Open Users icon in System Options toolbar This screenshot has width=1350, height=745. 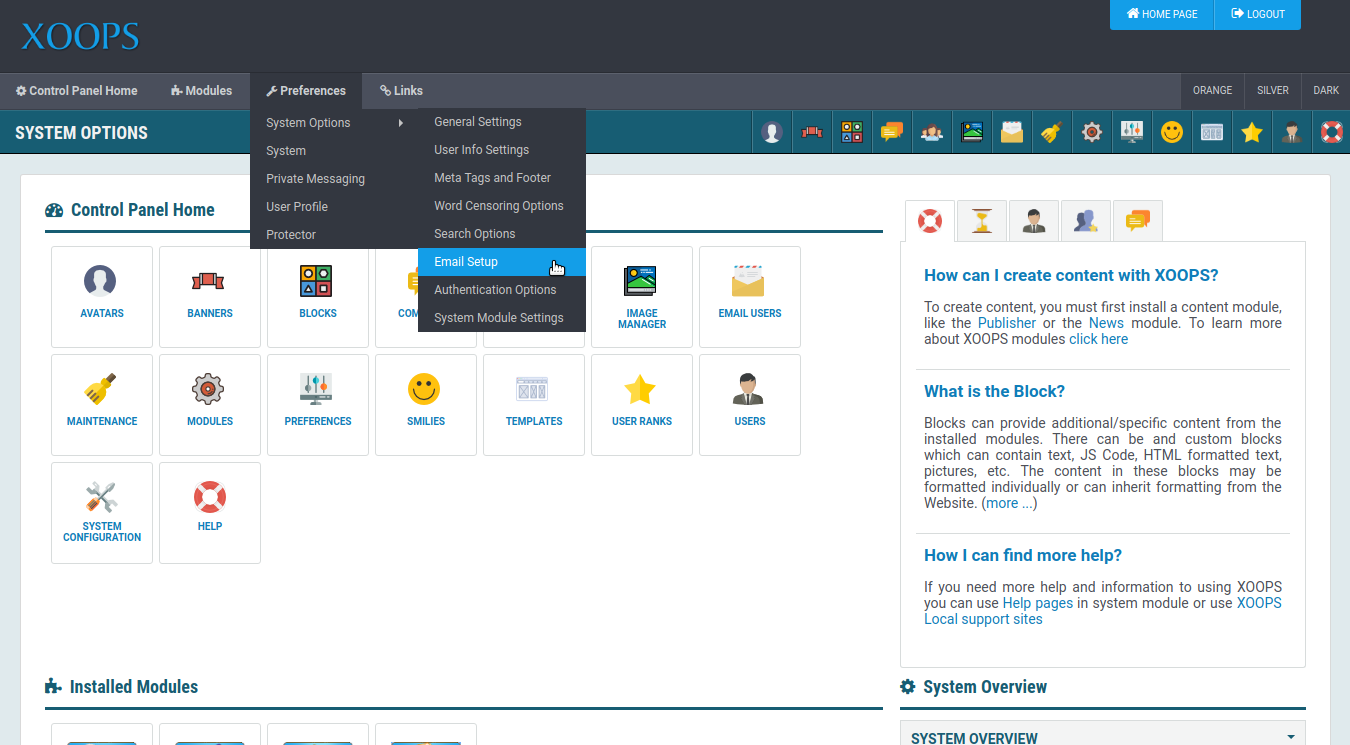coord(1292,132)
